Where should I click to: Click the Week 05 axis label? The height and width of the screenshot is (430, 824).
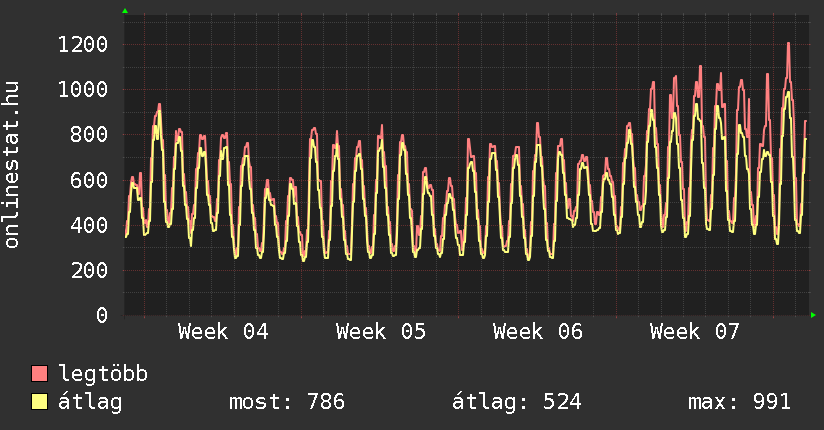pos(381,331)
